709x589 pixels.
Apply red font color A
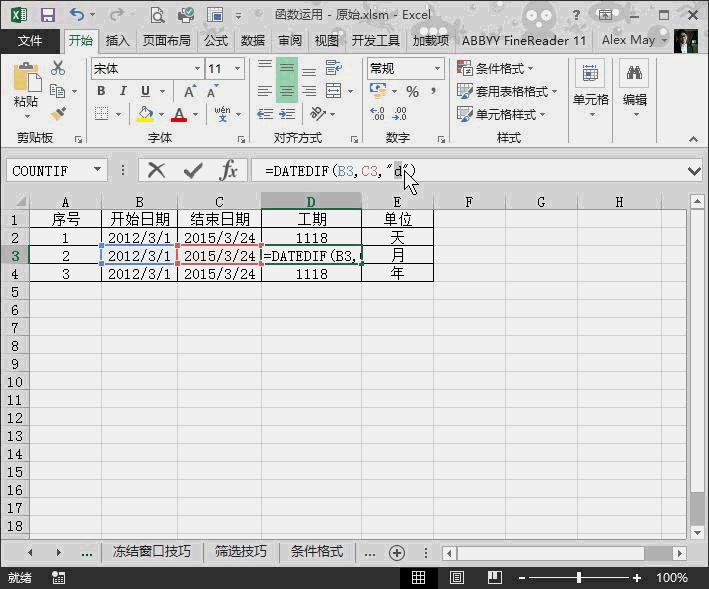(179, 114)
